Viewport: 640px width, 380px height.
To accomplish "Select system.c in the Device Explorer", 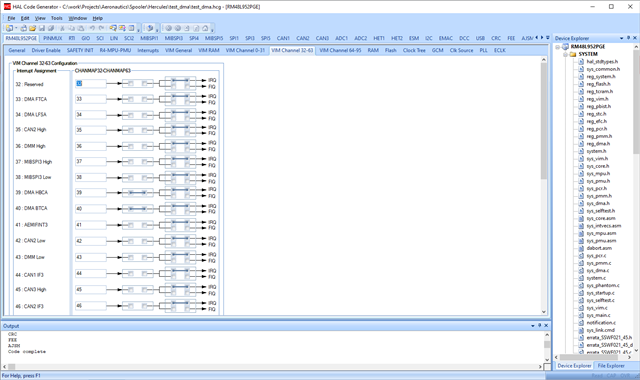I will (596, 278).
